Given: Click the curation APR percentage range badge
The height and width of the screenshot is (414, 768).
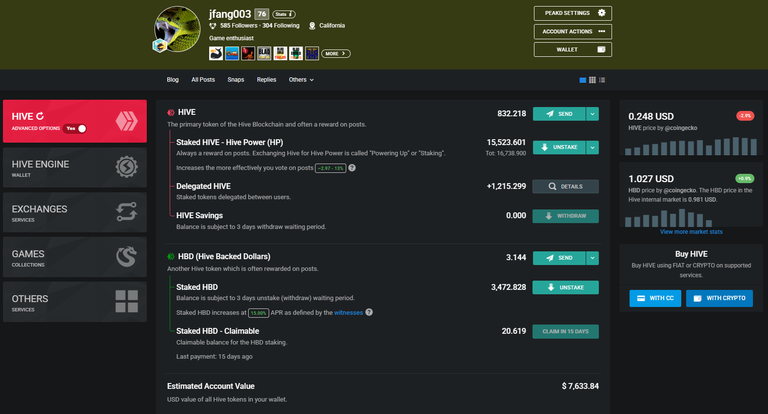Looking at the screenshot, I should pos(331,168).
